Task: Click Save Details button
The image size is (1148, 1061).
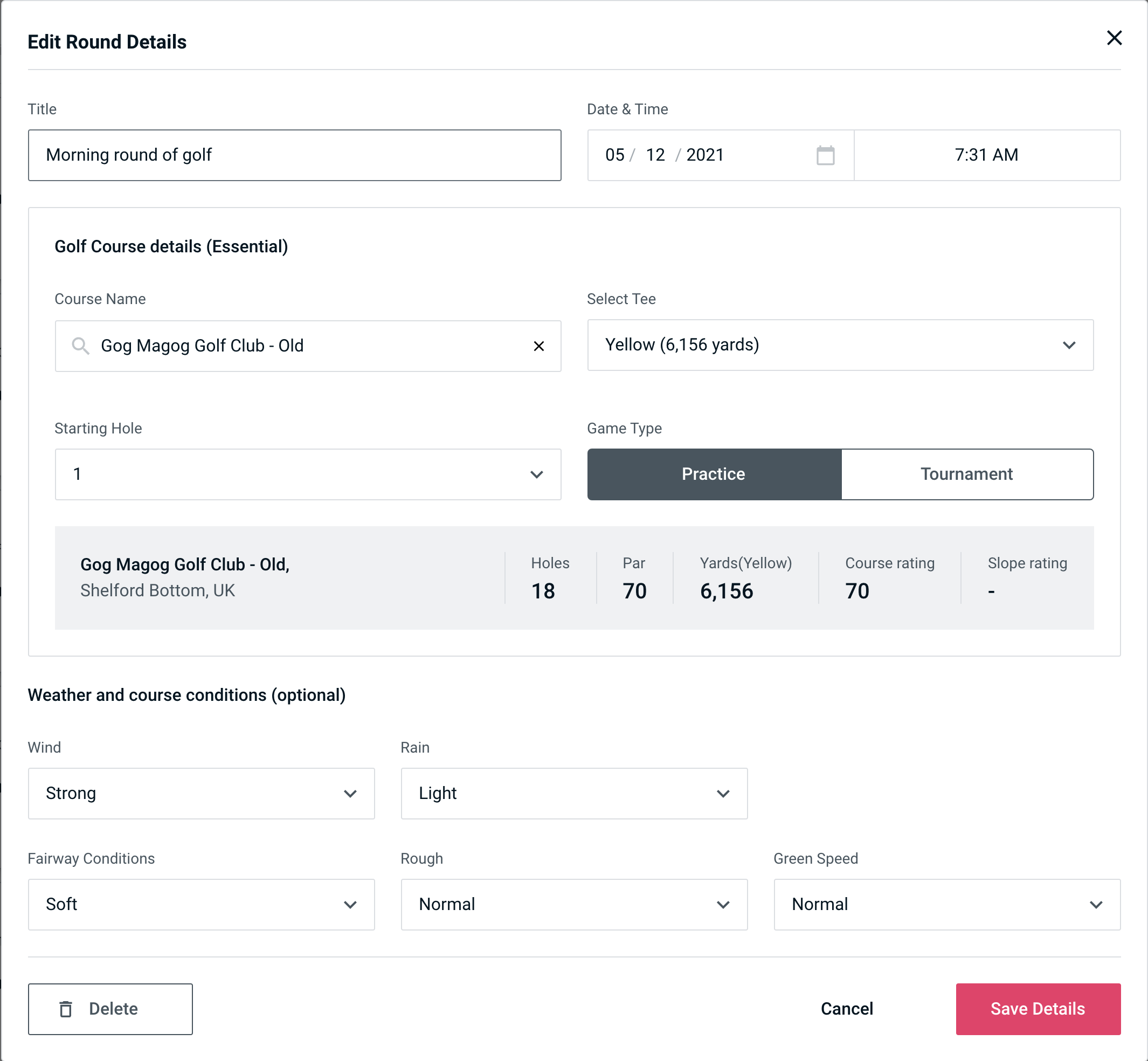Action: (1037, 1008)
